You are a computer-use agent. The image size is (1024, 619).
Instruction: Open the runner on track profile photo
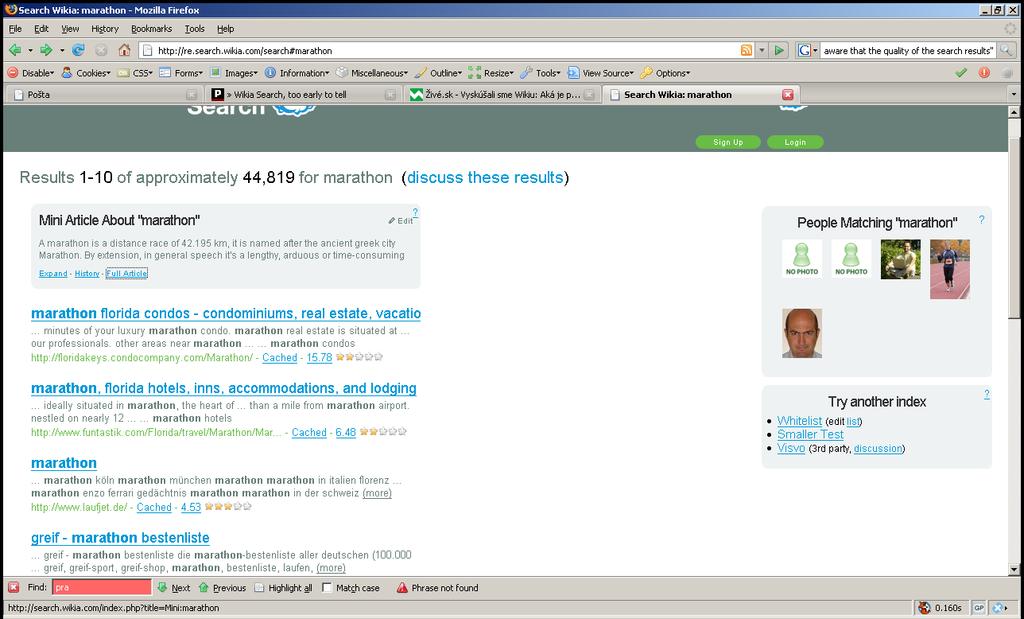[x=950, y=269]
